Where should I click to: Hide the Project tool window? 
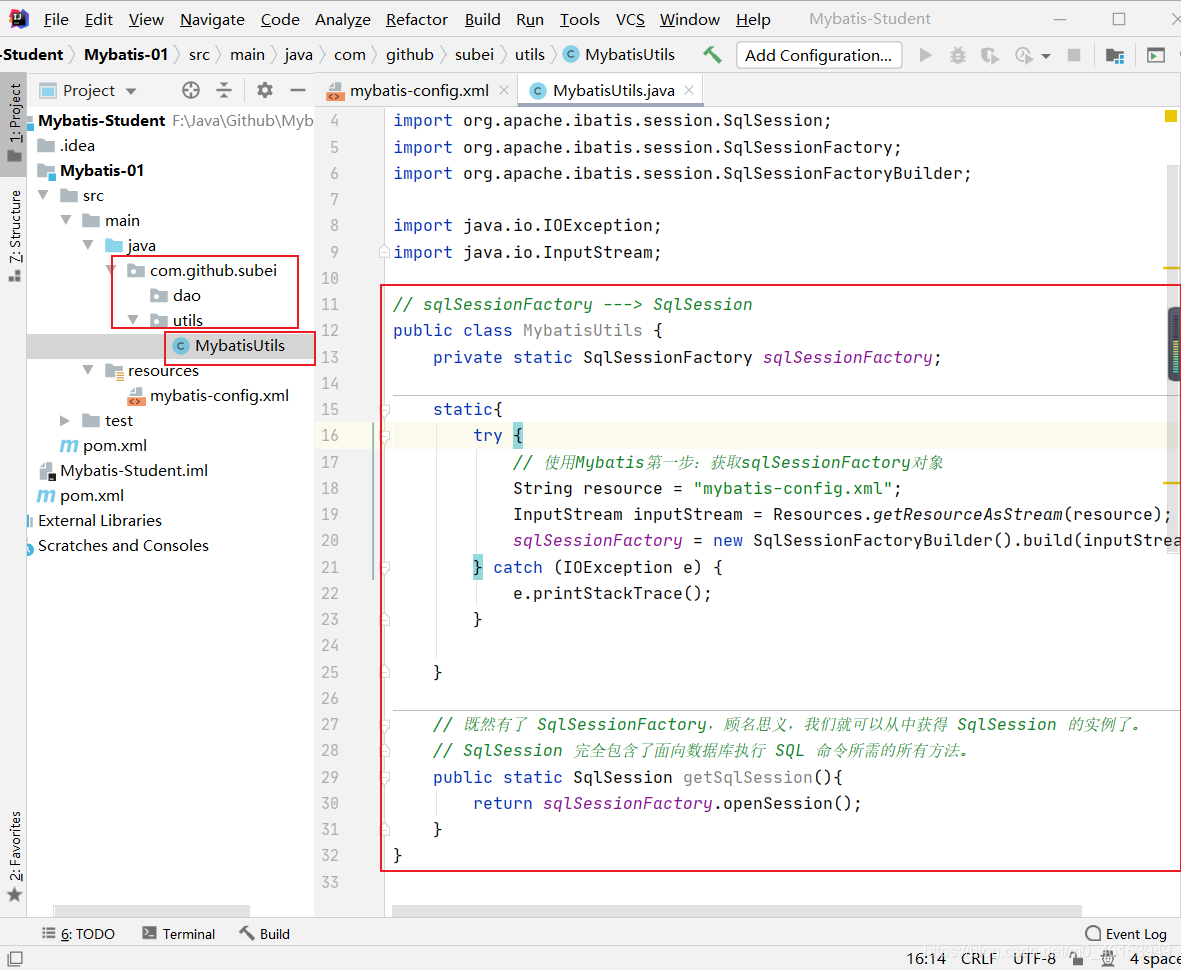297,91
